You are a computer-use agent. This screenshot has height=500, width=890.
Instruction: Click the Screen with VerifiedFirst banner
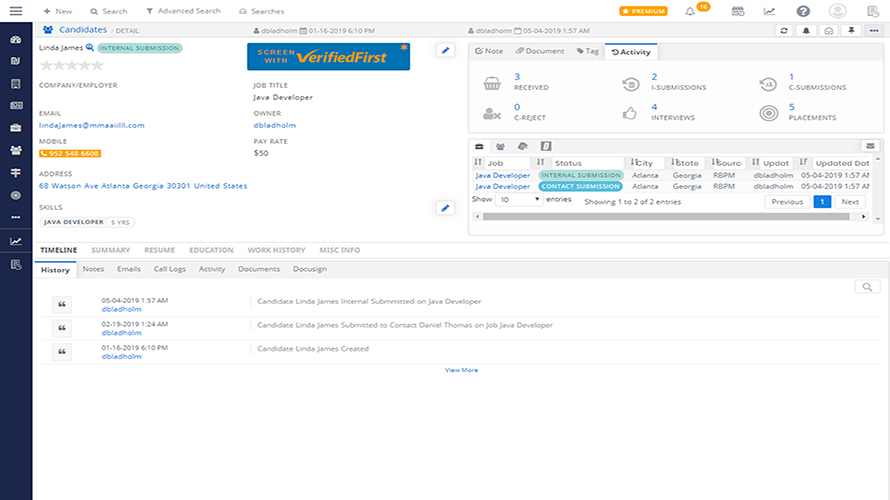(328, 57)
